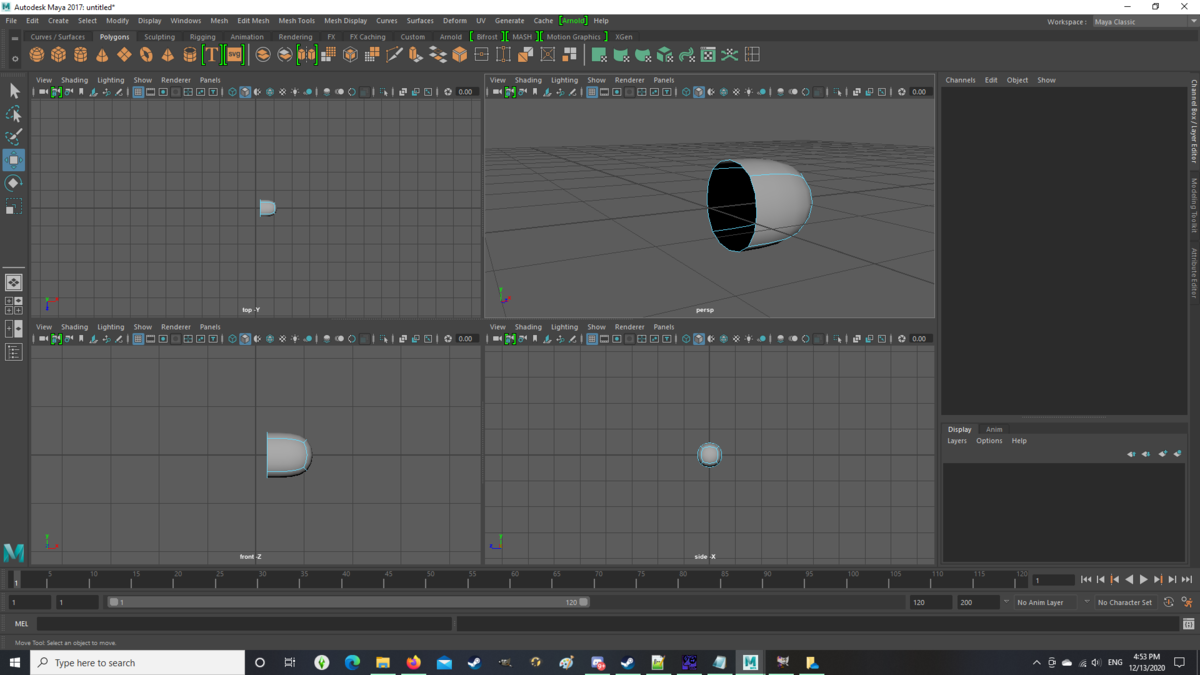
Task: Select the Rotate tool in the toolbox
Action: coord(13,183)
